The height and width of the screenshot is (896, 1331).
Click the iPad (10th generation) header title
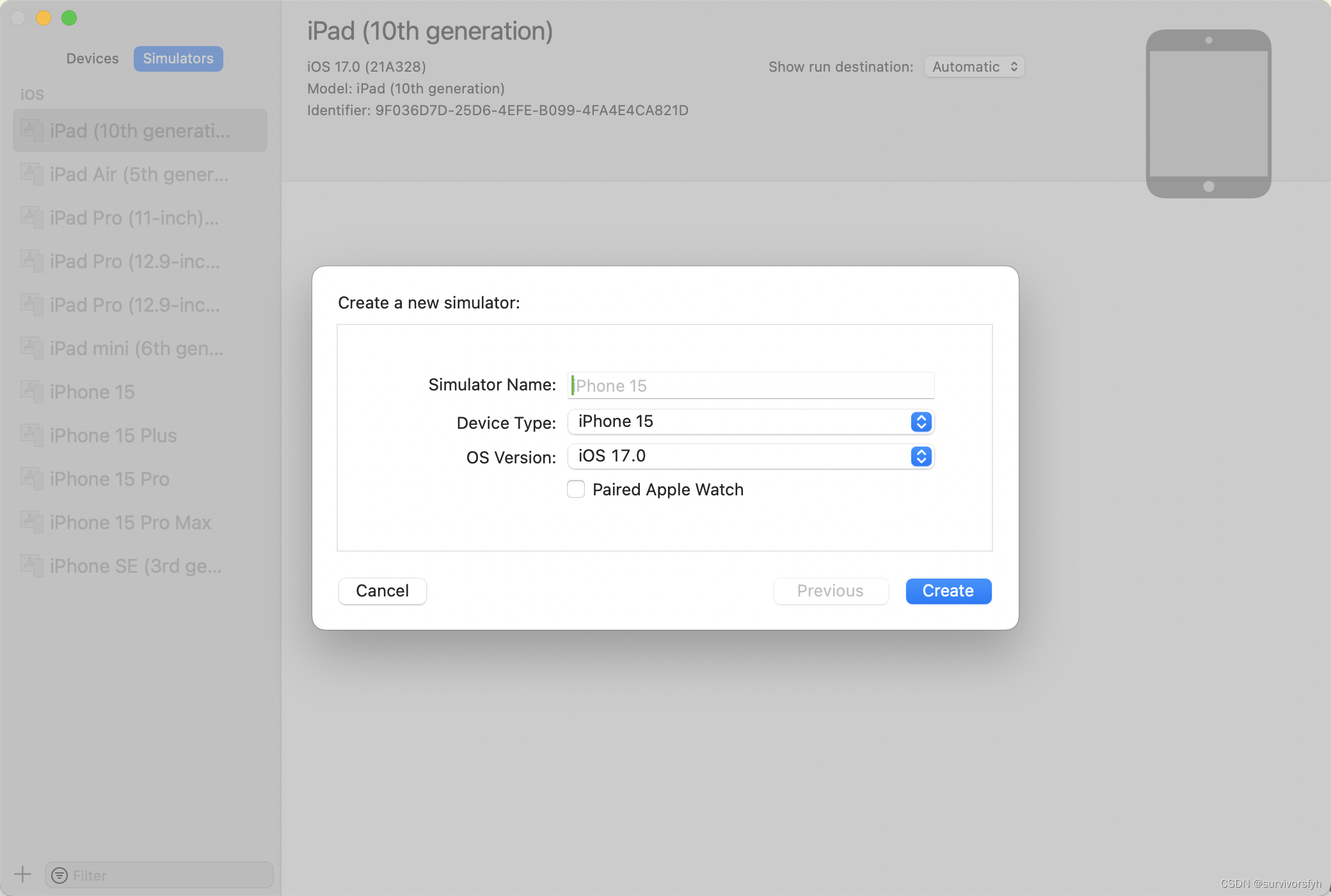click(430, 31)
